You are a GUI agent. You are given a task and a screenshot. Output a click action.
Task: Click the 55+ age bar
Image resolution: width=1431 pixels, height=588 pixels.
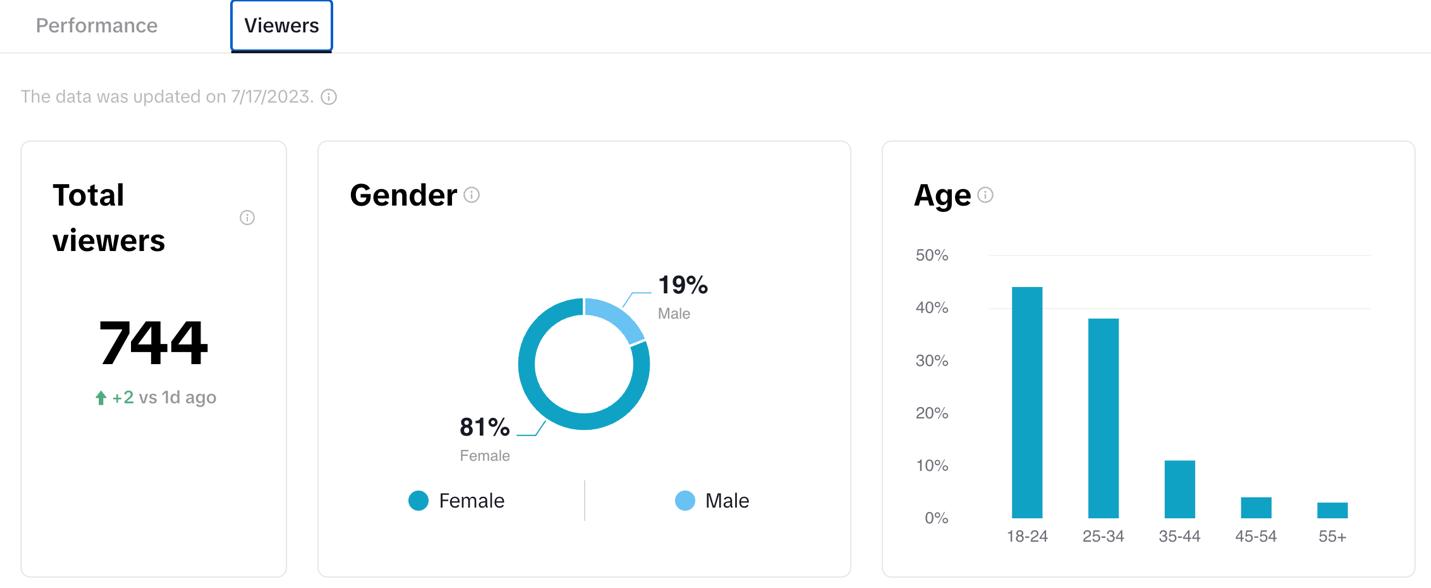(1332, 510)
